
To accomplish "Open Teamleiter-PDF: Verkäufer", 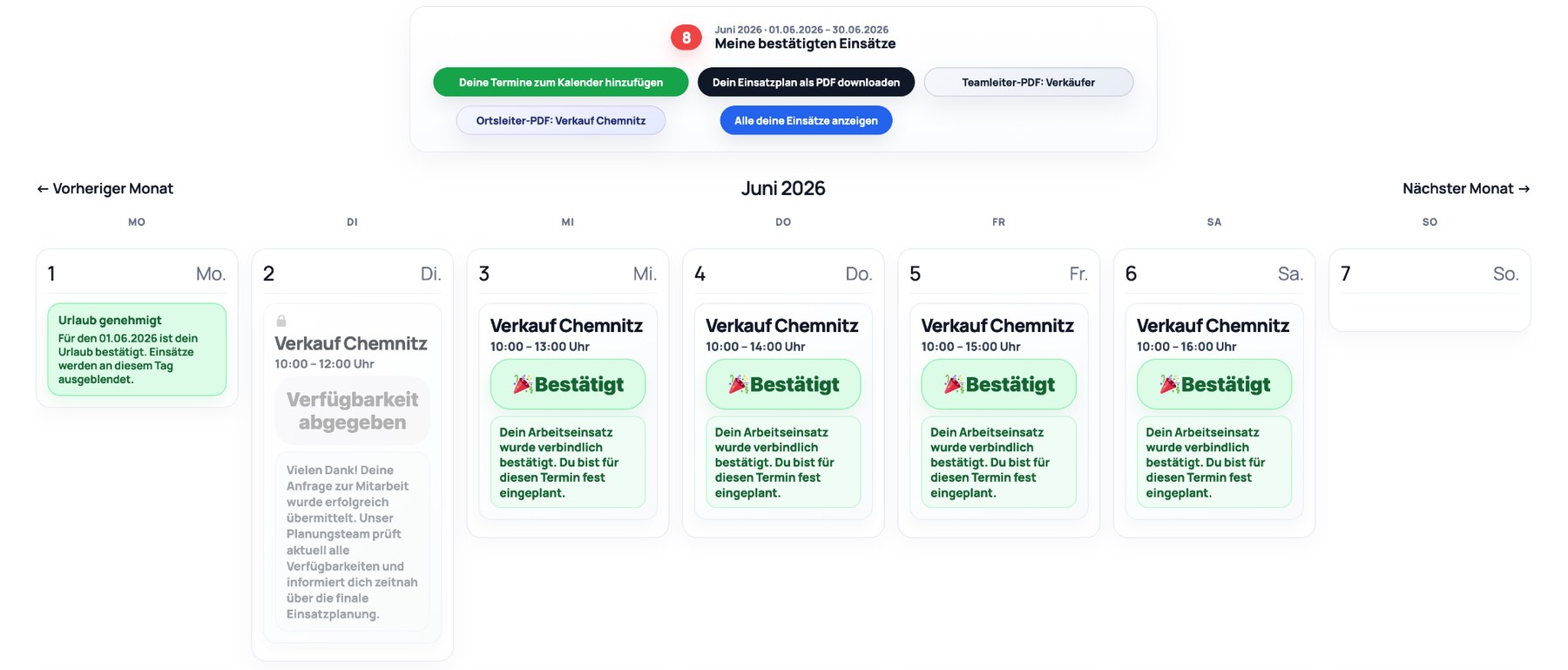I will tap(1028, 82).
